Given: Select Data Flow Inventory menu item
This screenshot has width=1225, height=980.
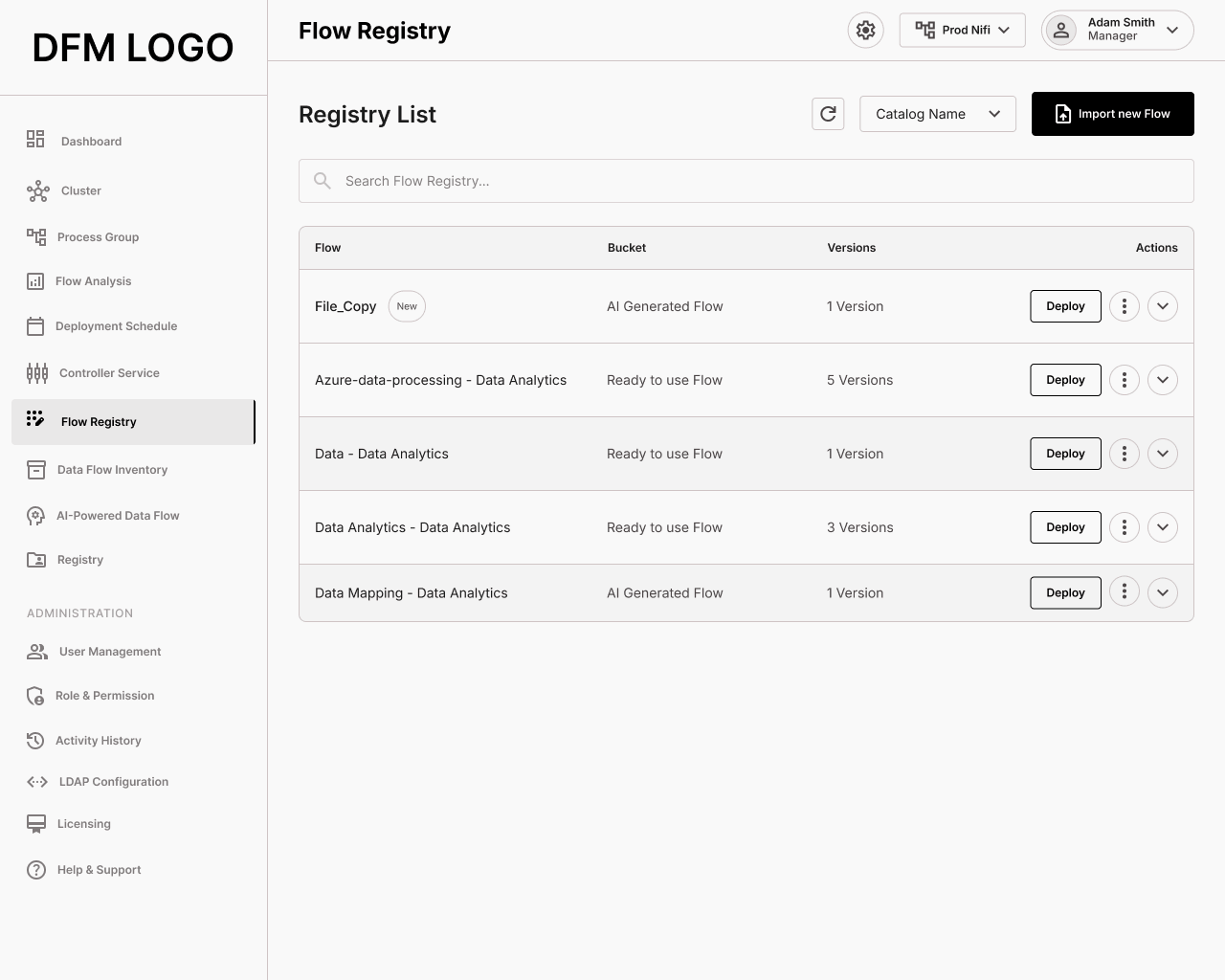Looking at the screenshot, I should [112, 470].
